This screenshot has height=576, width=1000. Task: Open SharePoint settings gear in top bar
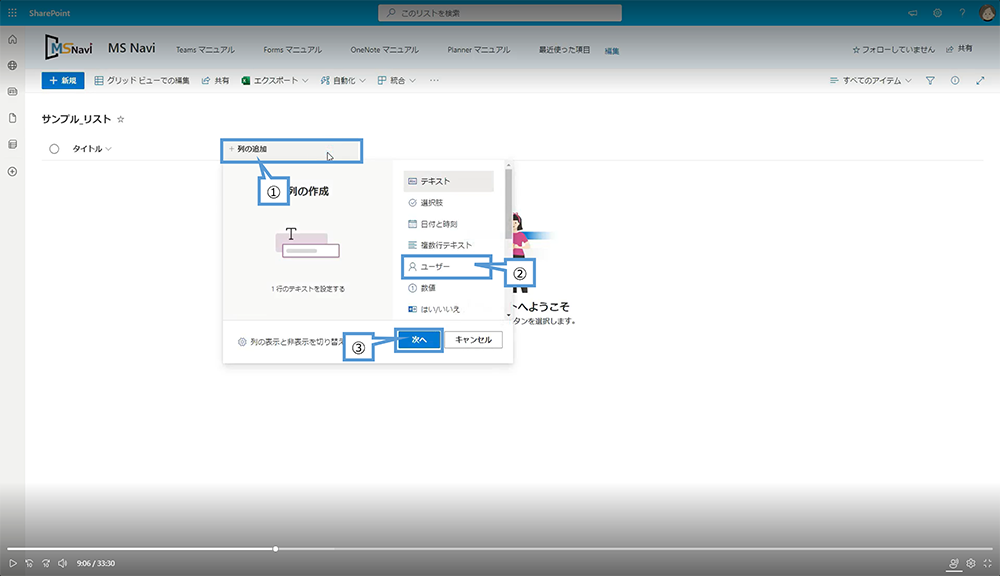(x=938, y=13)
